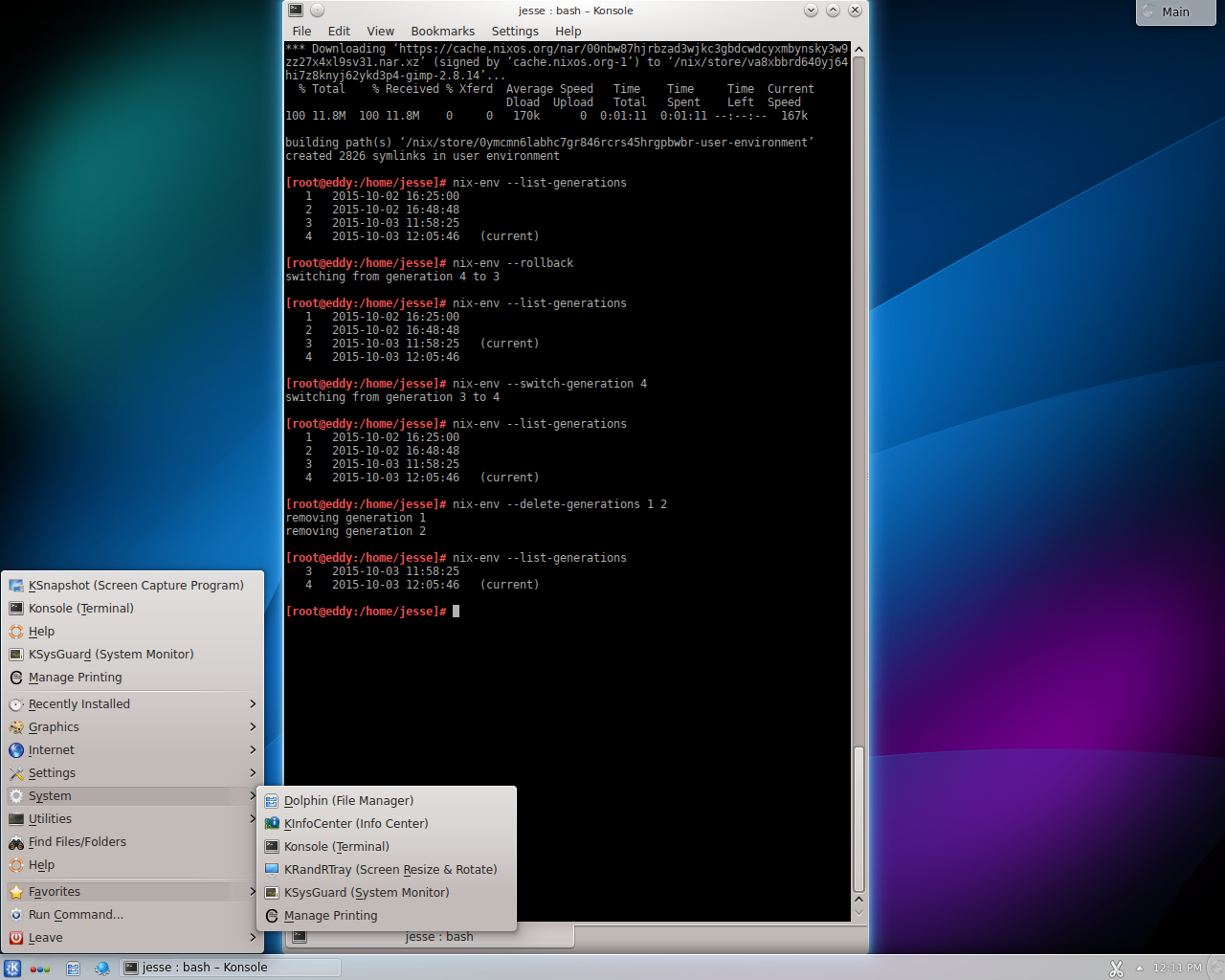Click Konsole titlebar pin on all desktops button
The height and width of the screenshot is (980, 1225).
pyautogui.click(x=317, y=11)
